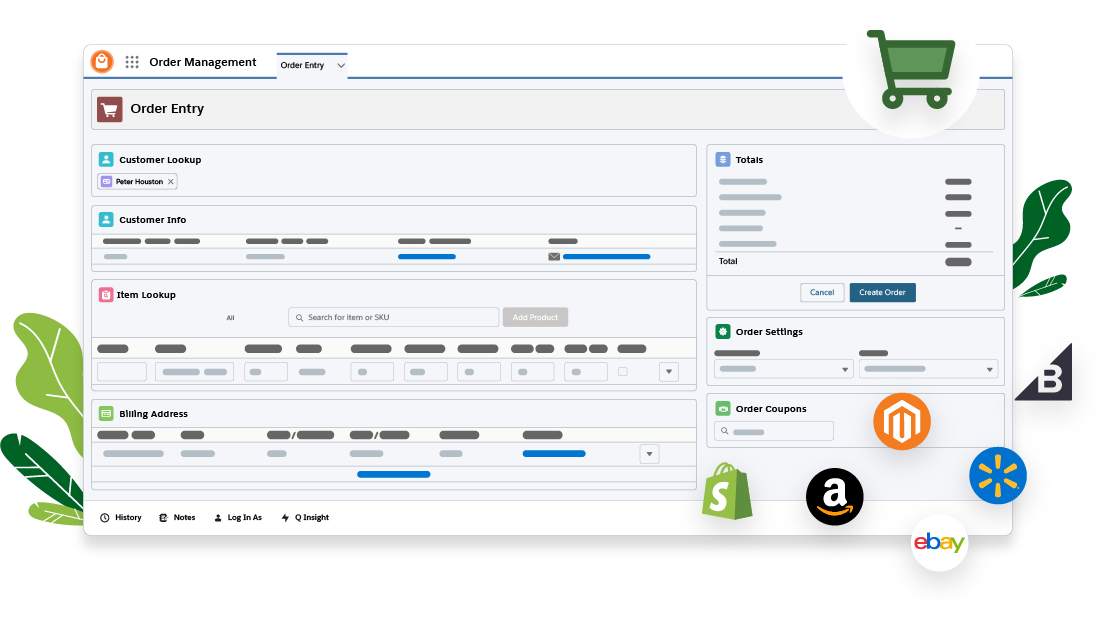Image resolution: width=1110 pixels, height=620 pixels.
Task: Click the green Billing Address icon
Action: point(106,413)
